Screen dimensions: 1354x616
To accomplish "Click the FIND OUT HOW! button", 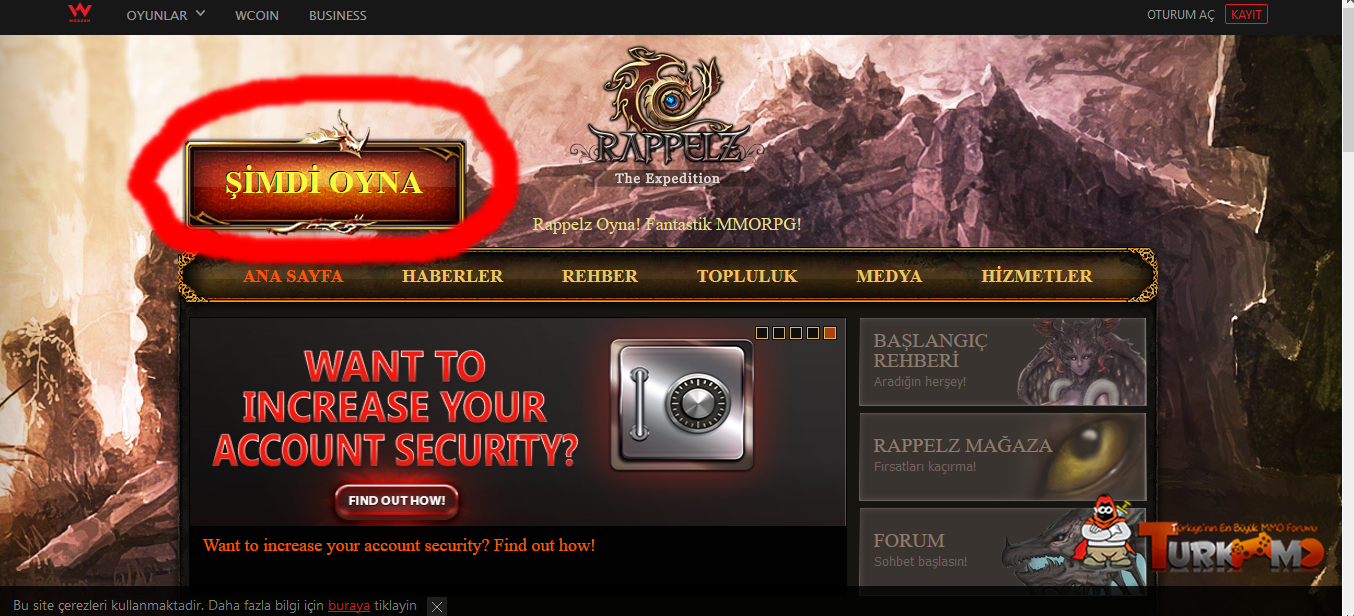I will tap(397, 501).
